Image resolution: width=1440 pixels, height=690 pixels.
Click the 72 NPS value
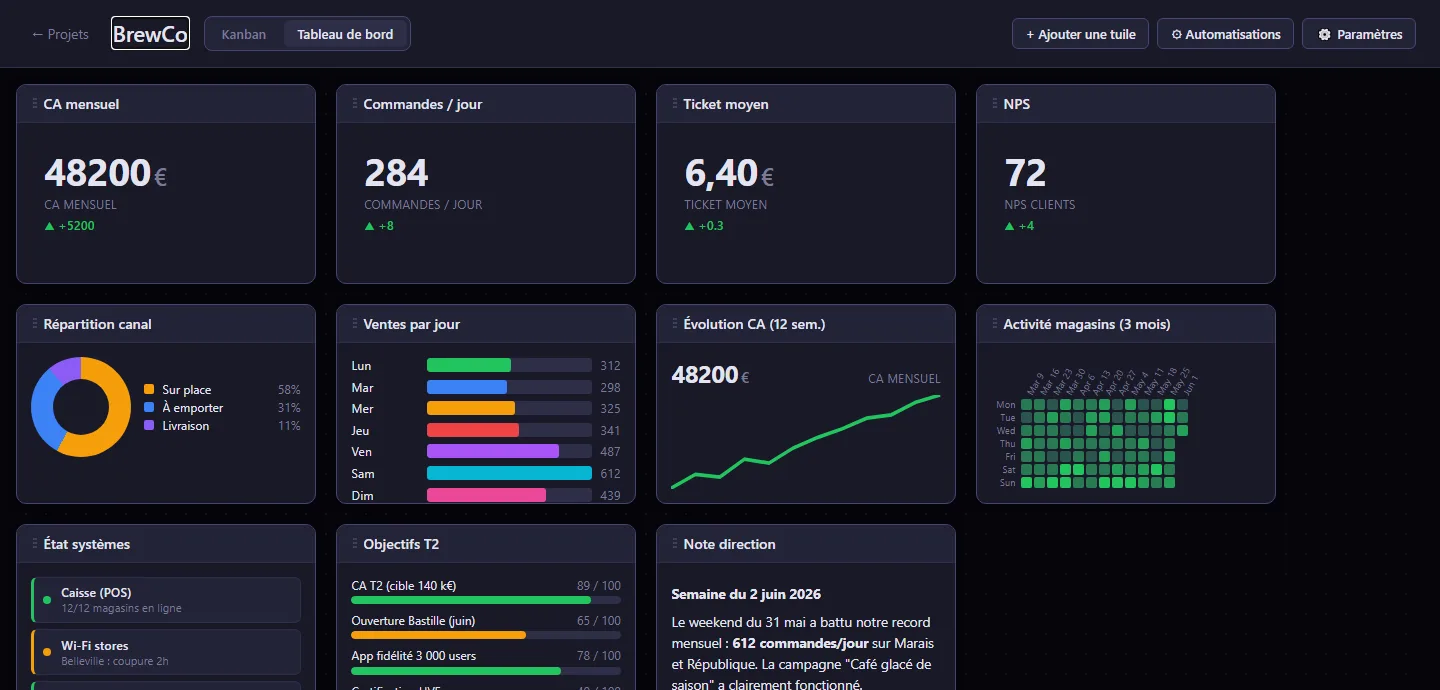pos(1025,173)
